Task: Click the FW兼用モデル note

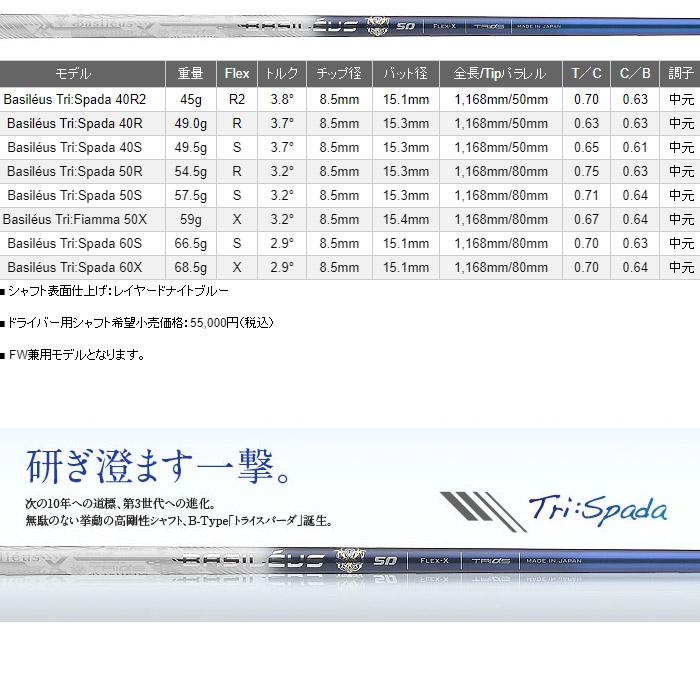Action: 73,355
